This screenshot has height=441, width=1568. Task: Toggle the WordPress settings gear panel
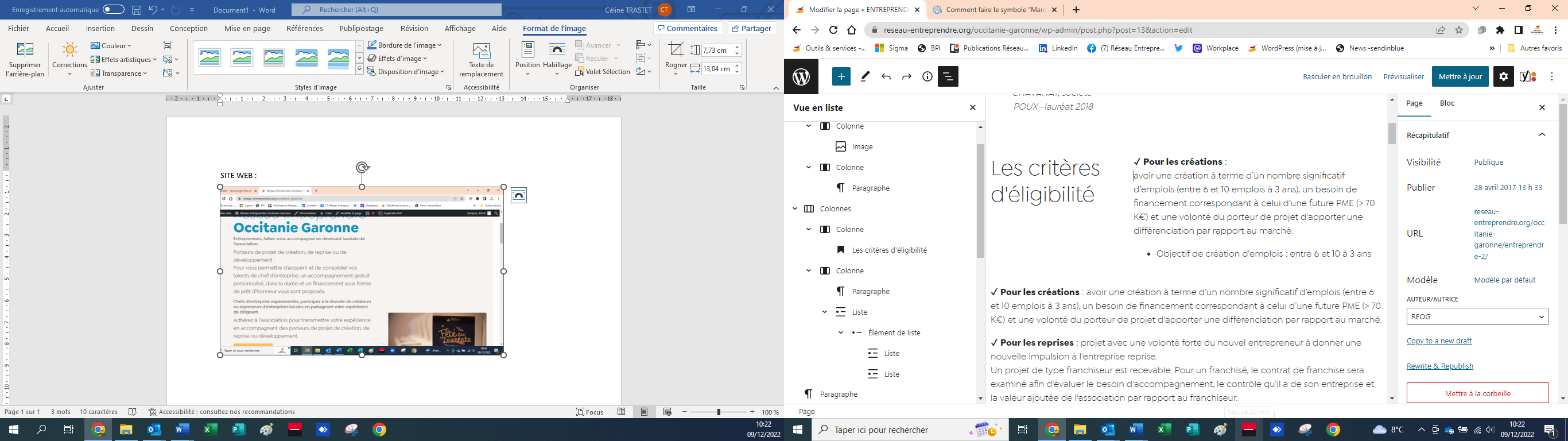tap(1504, 77)
